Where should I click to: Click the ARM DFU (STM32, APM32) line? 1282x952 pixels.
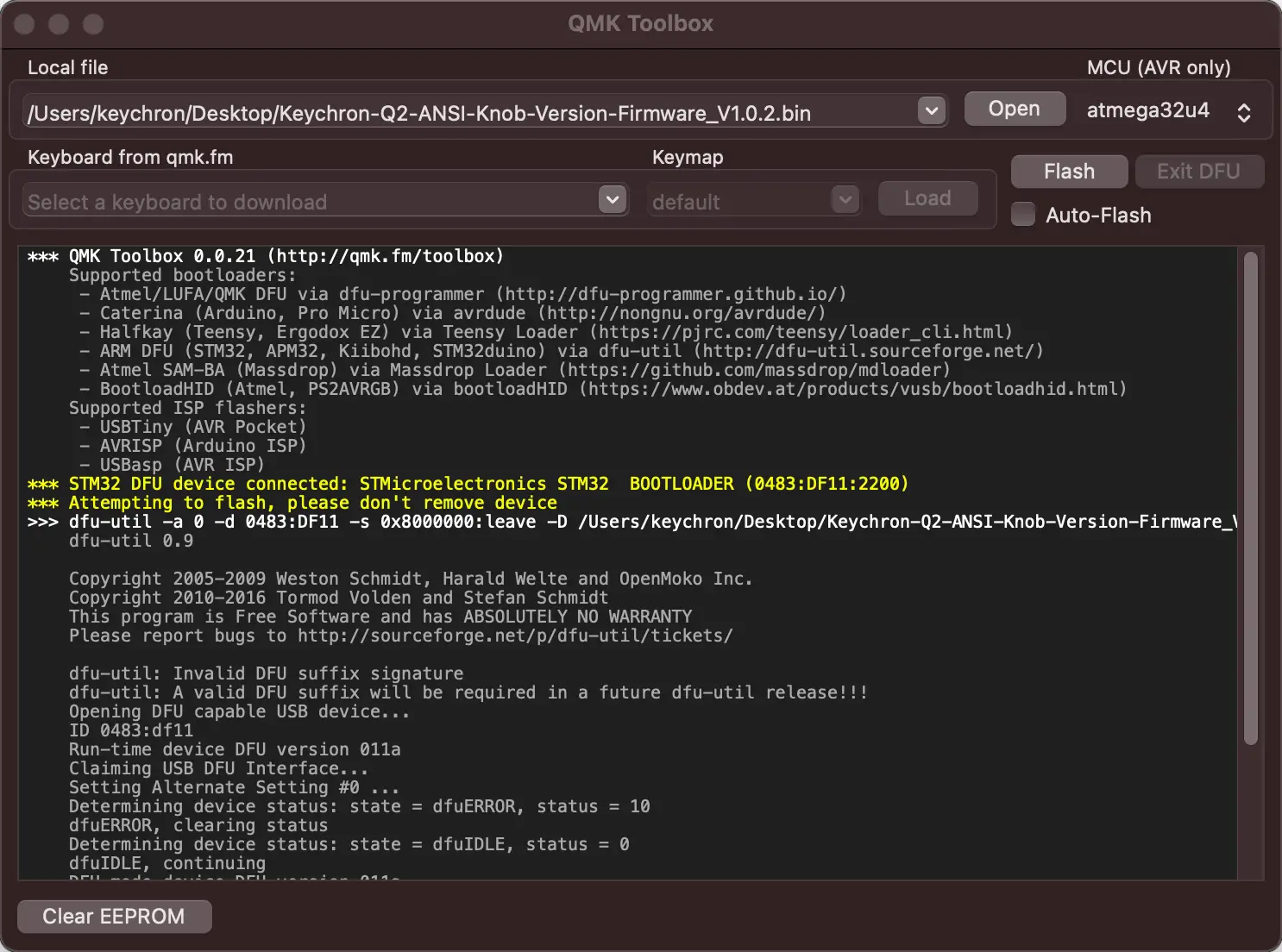[x=561, y=351]
